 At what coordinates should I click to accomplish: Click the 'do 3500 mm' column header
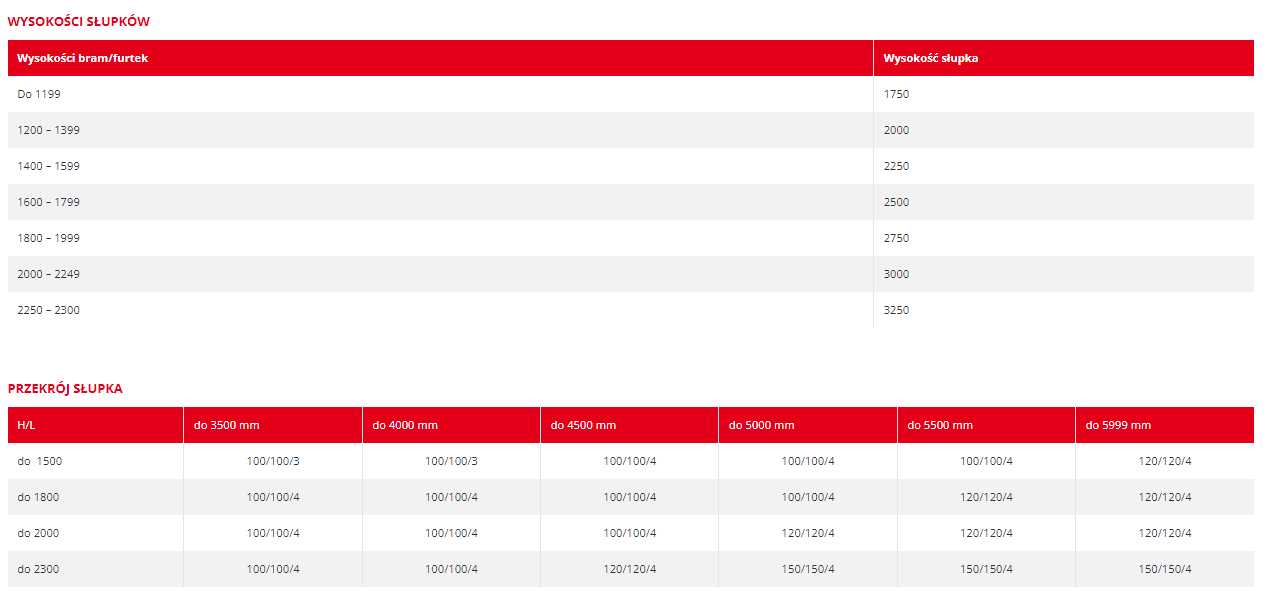point(273,425)
